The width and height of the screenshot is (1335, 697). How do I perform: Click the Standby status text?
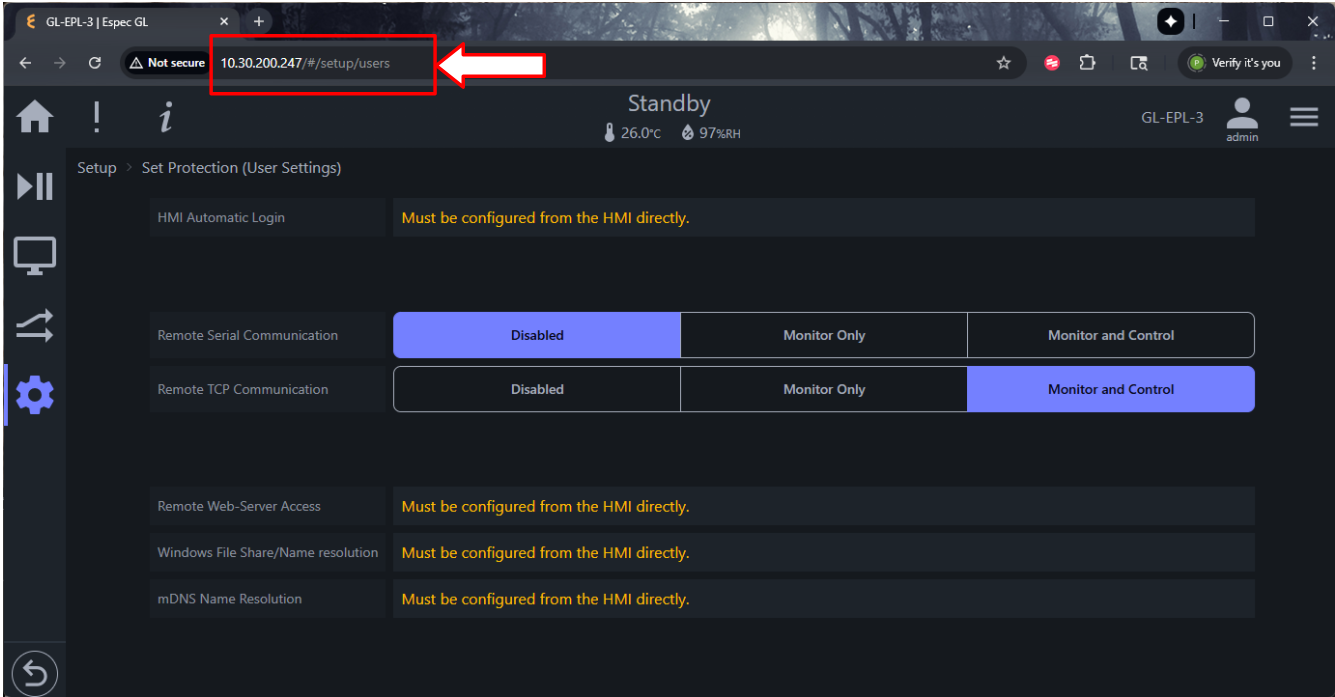click(669, 104)
